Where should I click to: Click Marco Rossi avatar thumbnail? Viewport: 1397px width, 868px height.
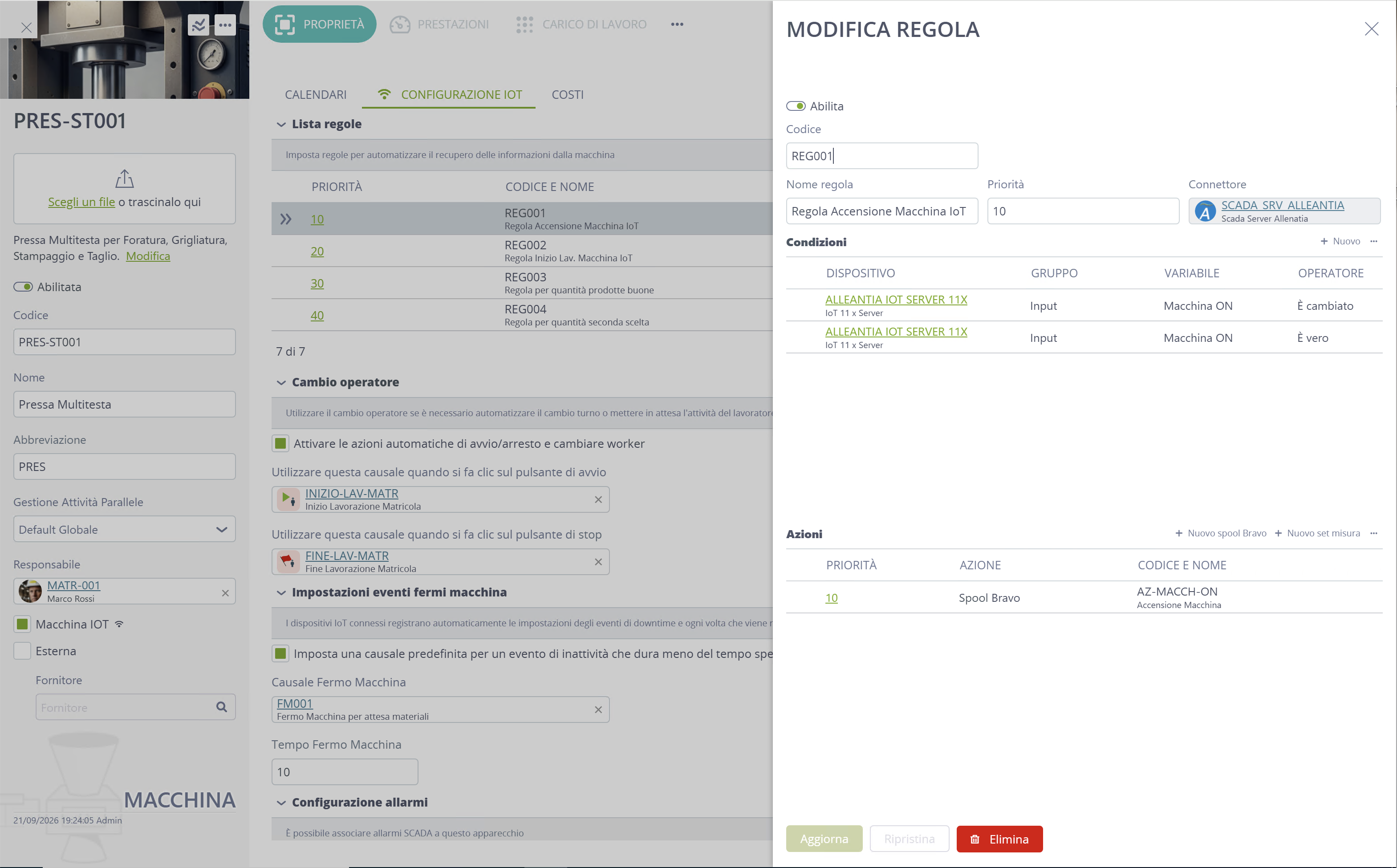click(x=30, y=591)
